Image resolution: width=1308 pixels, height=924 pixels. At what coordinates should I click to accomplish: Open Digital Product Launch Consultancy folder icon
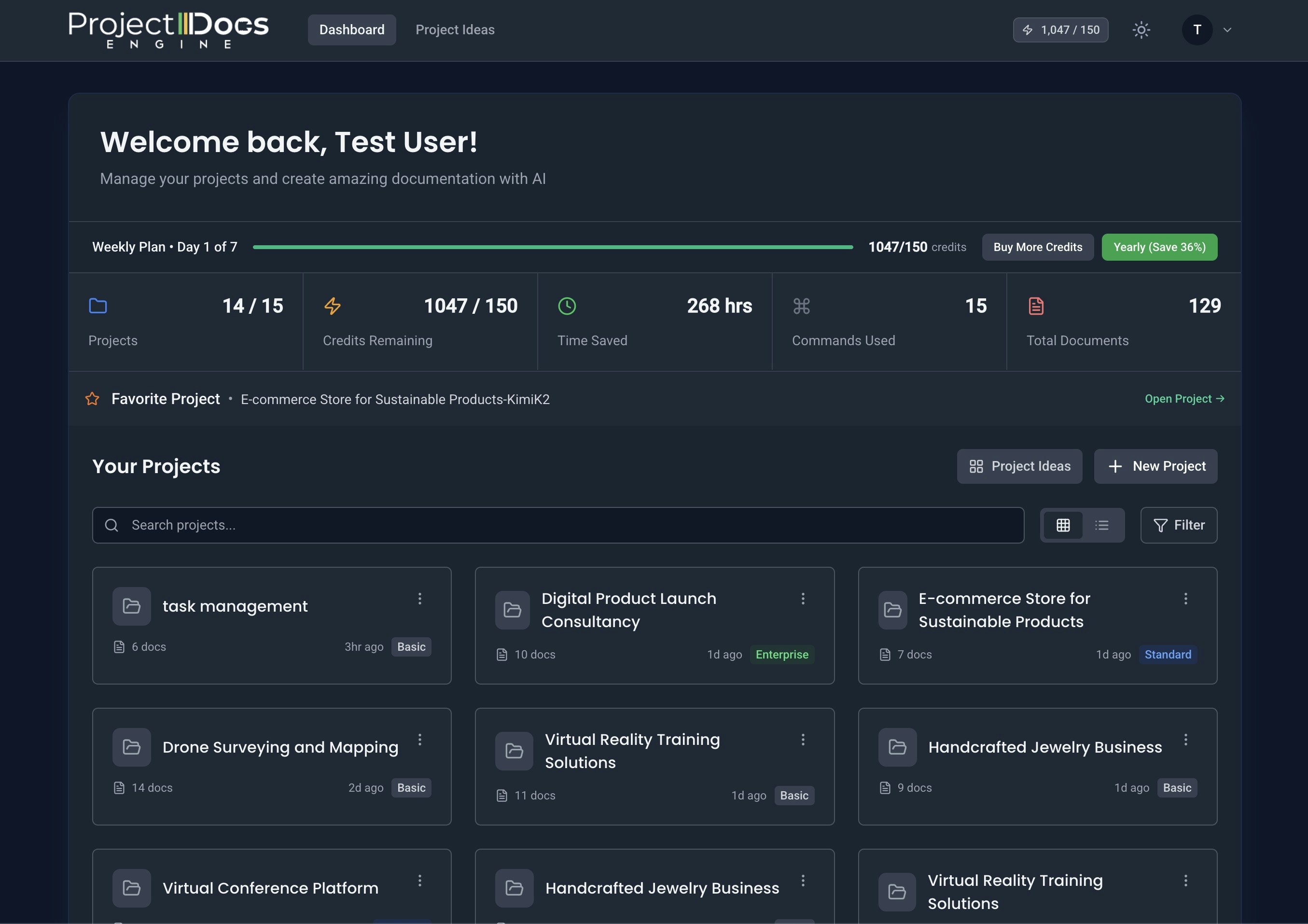[x=512, y=610]
